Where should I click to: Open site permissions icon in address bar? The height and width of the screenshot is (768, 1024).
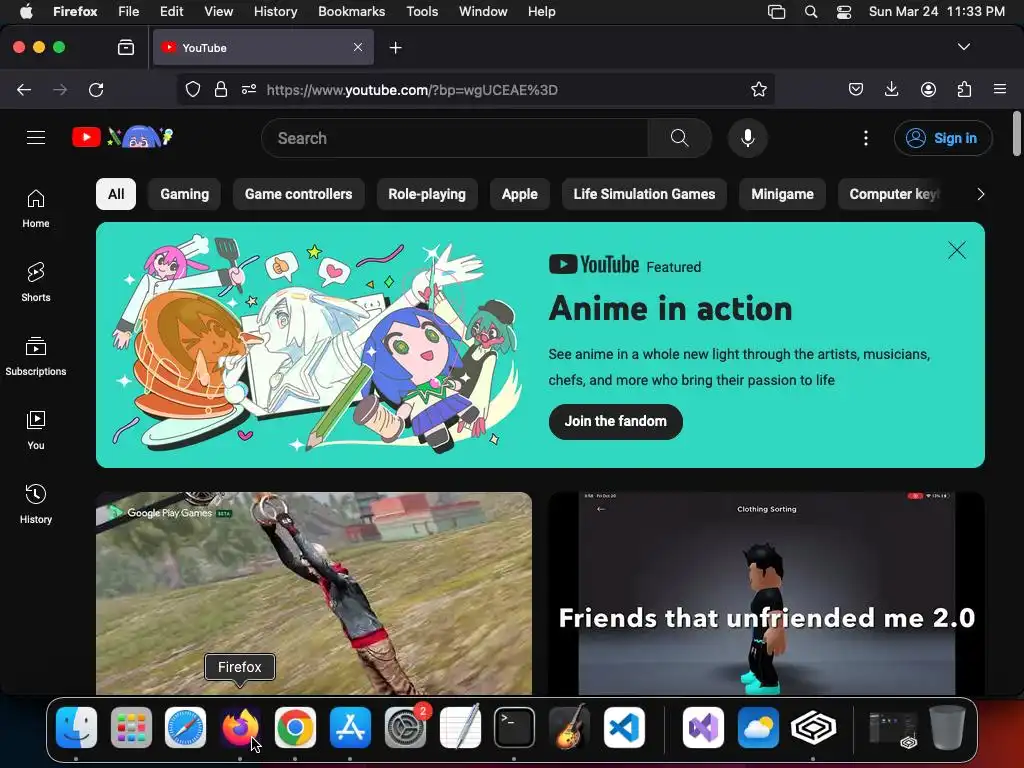pyautogui.click(x=249, y=89)
